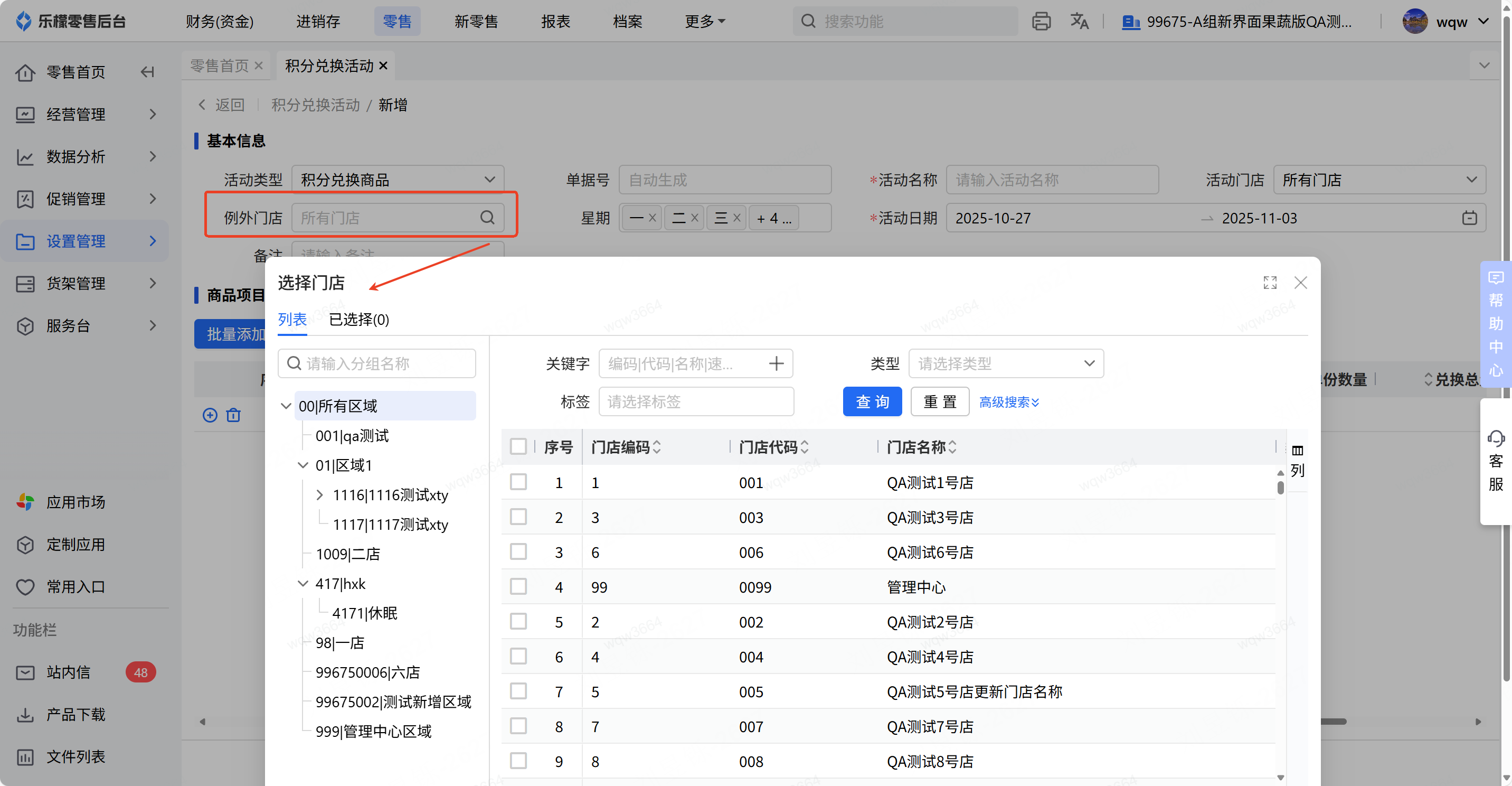The image size is (1512, 786).
Task: Open the 类型 dropdown
Action: pyautogui.click(x=1006, y=363)
